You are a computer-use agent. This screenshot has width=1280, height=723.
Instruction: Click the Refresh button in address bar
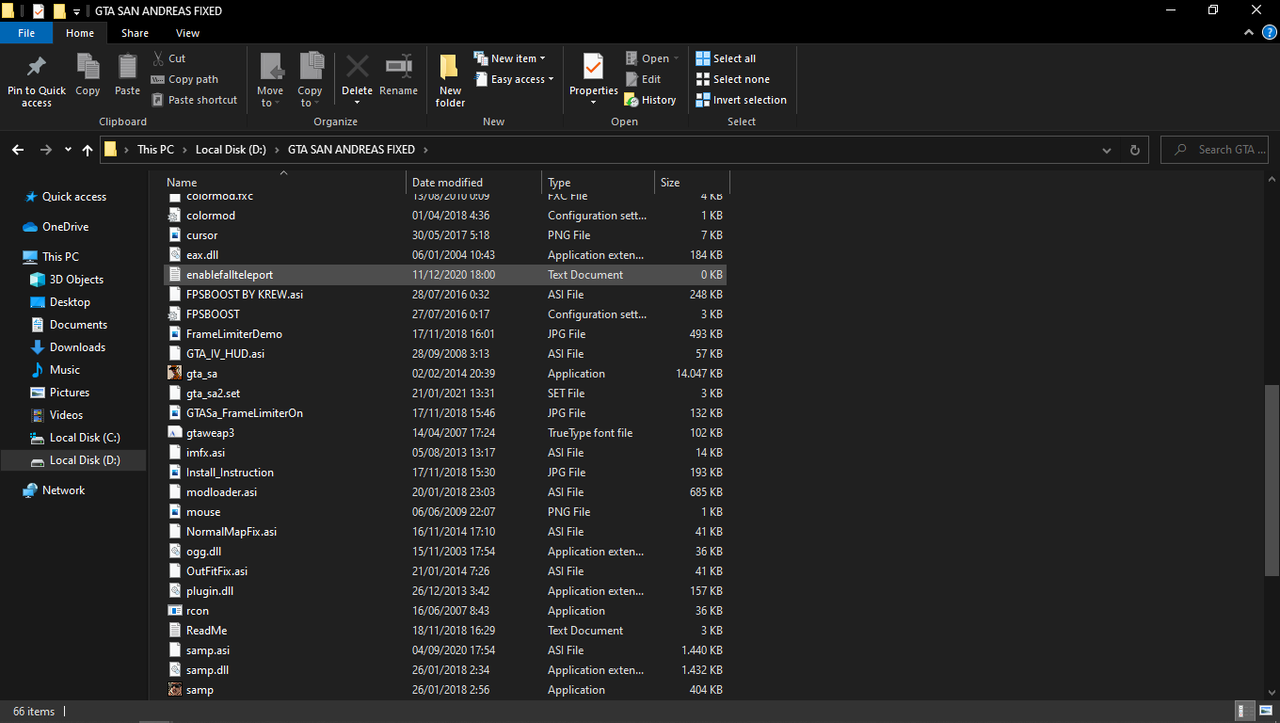[1135, 150]
